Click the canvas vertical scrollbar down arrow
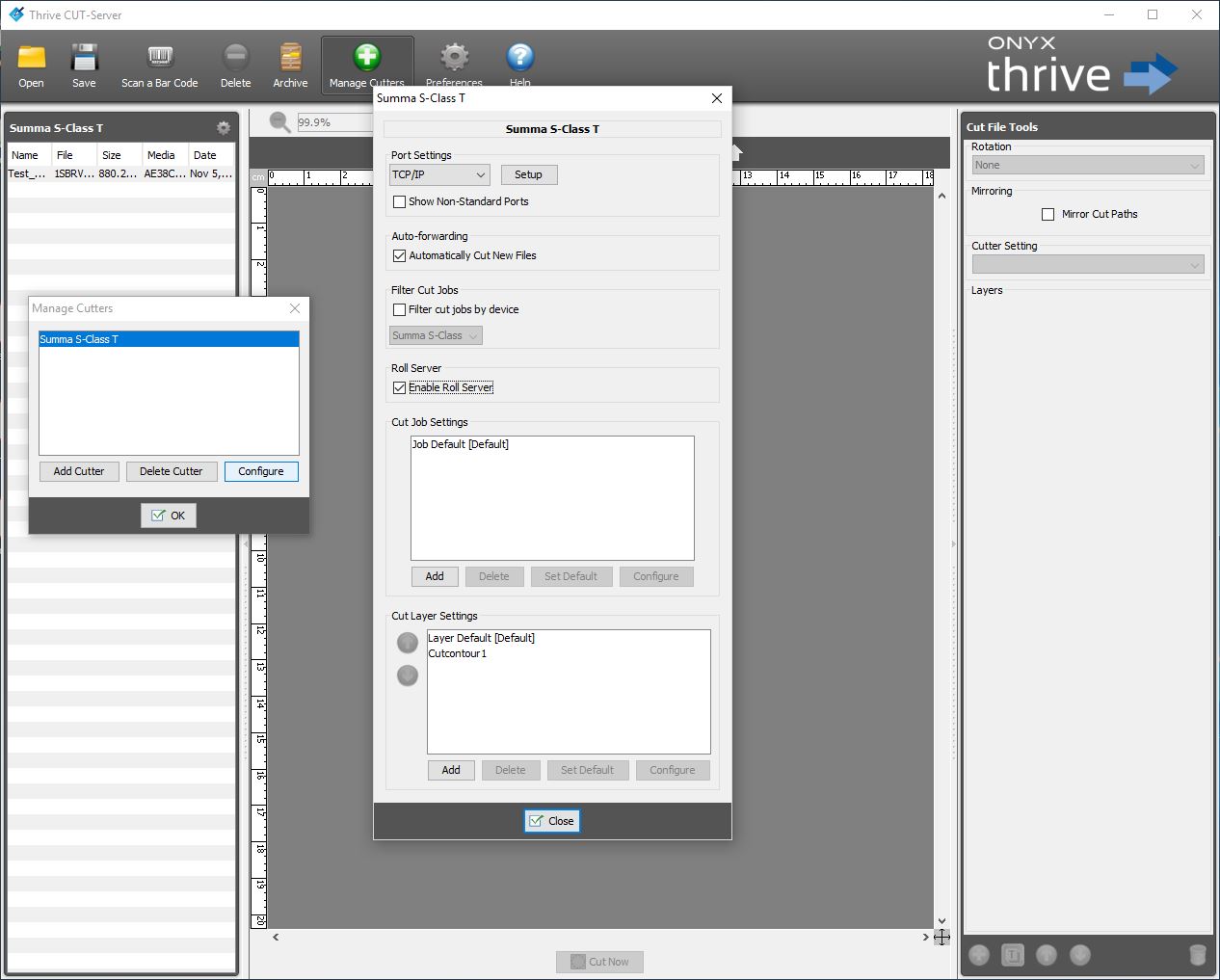 point(942,921)
